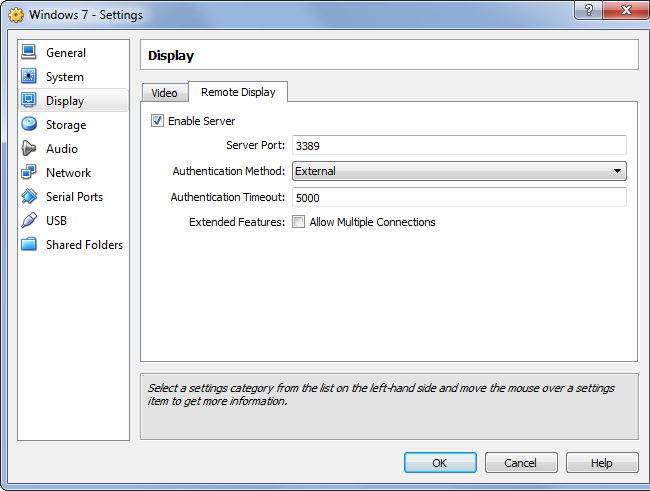Open Storage settings disk icon
Viewport: 650px width, 491px height.
tap(29, 125)
